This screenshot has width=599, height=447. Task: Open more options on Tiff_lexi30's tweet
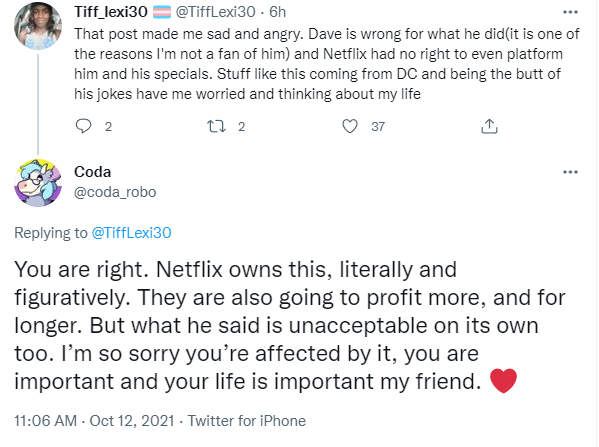(570, 12)
